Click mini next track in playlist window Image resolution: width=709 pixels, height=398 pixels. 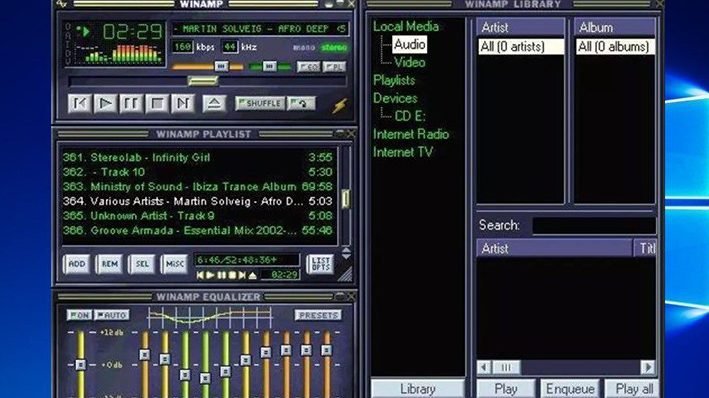click(242, 275)
